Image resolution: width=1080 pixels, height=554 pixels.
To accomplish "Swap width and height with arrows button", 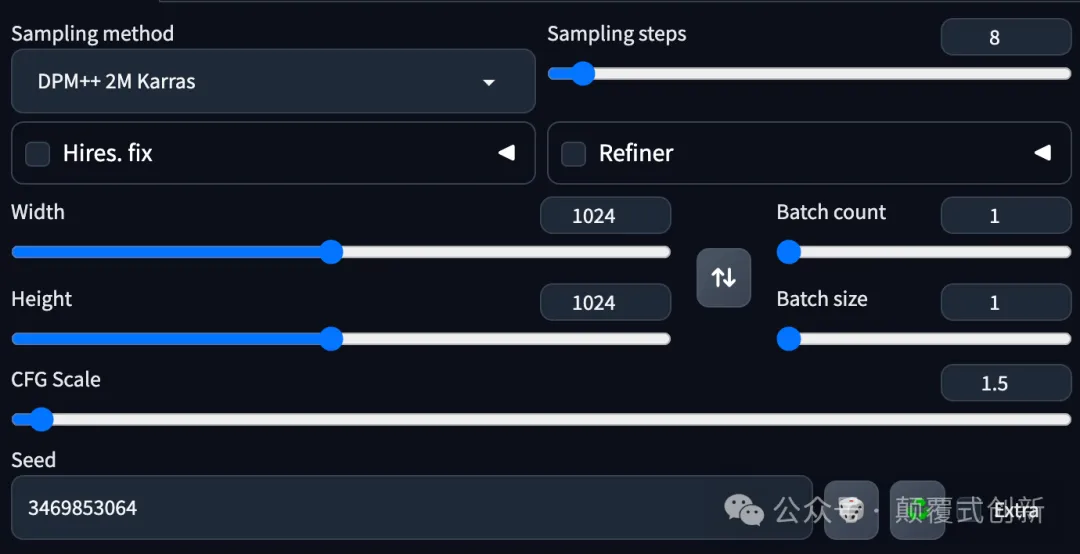I will click(723, 278).
